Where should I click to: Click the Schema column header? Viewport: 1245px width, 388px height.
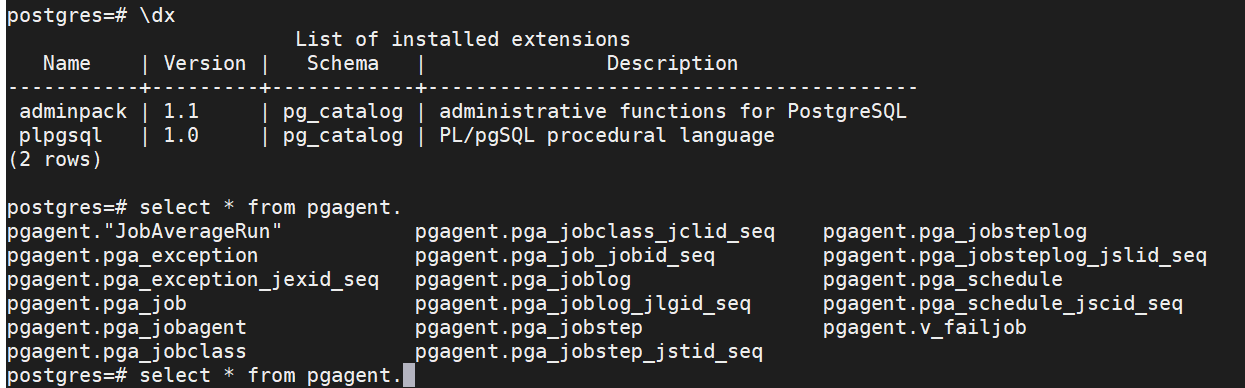click(343, 64)
